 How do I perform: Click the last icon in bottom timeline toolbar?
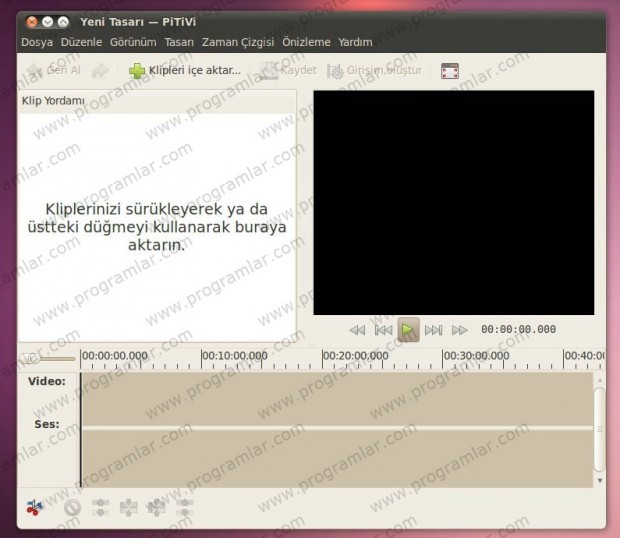(185, 508)
